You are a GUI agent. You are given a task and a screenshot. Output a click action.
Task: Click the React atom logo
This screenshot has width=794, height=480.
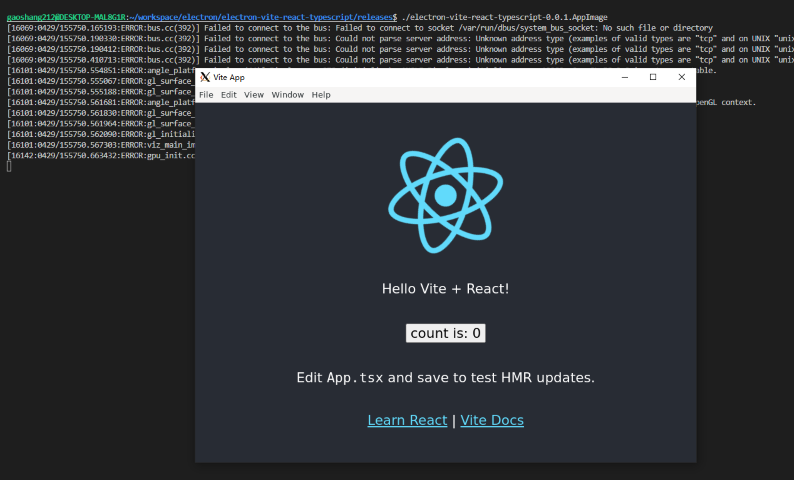click(x=445, y=201)
